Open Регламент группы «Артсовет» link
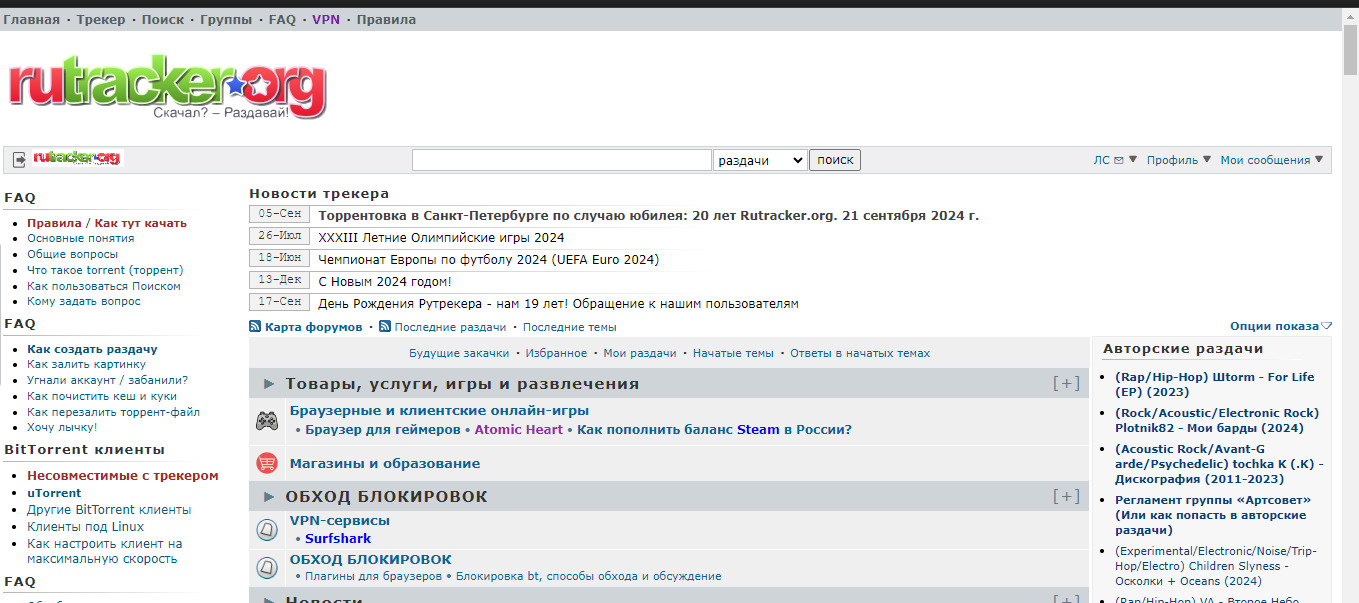 (1213, 515)
